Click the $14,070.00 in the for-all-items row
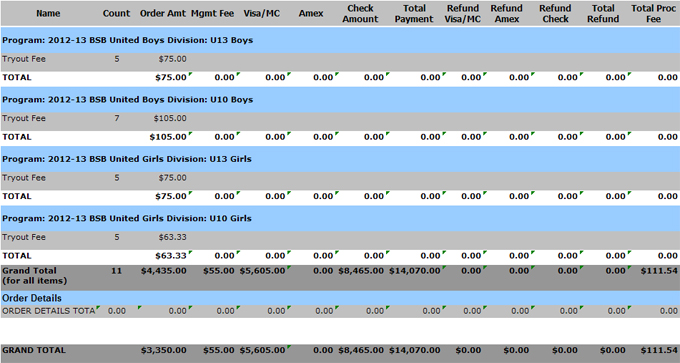Image resolution: width=680 pixels, height=363 pixels. click(x=415, y=271)
